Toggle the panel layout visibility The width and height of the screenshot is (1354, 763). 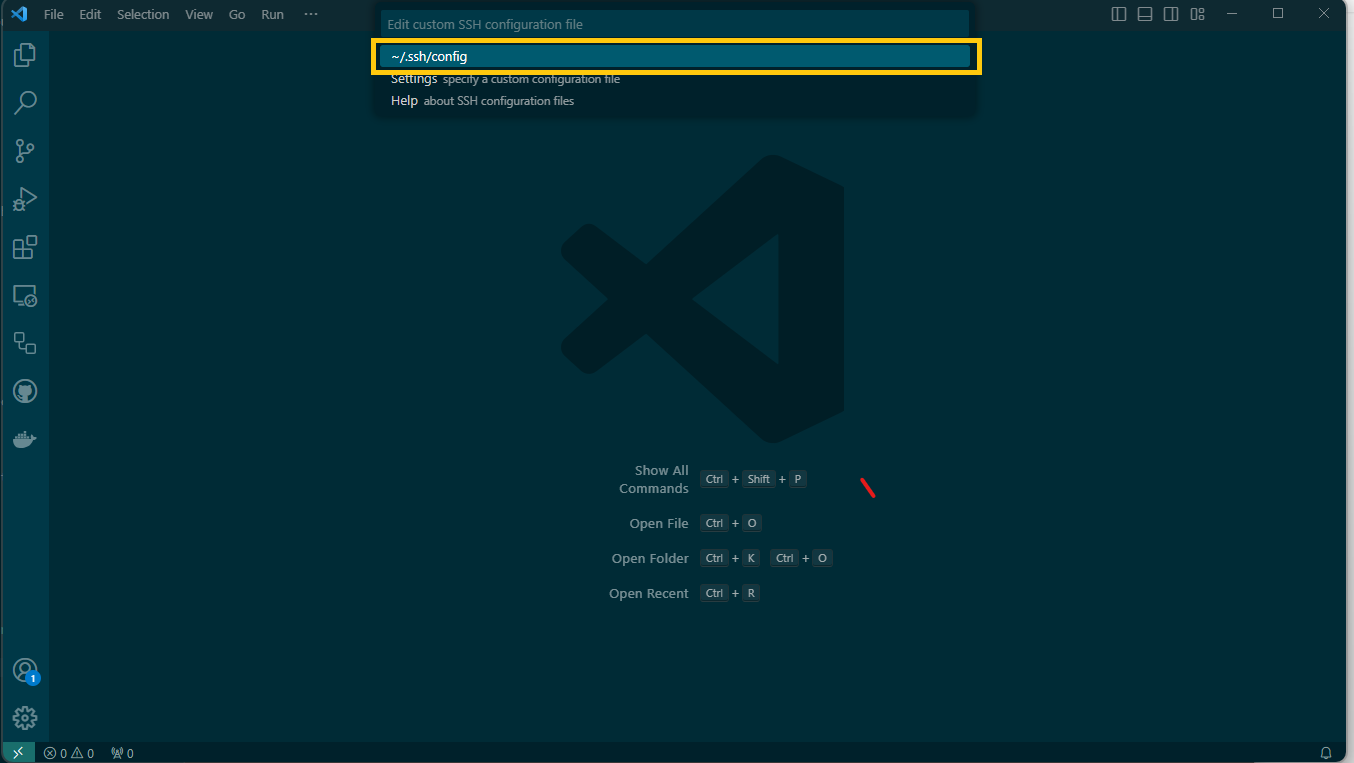click(1144, 13)
